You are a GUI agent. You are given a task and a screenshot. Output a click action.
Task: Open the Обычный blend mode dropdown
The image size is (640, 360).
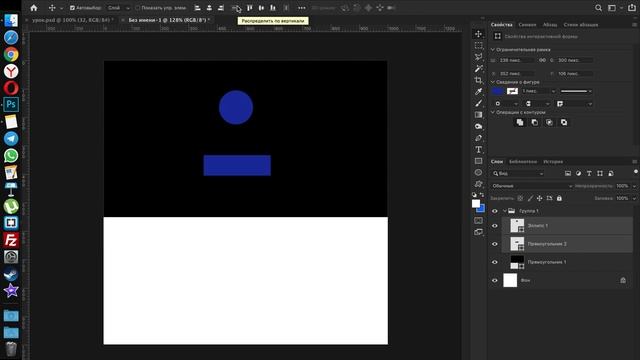[x=532, y=186]
